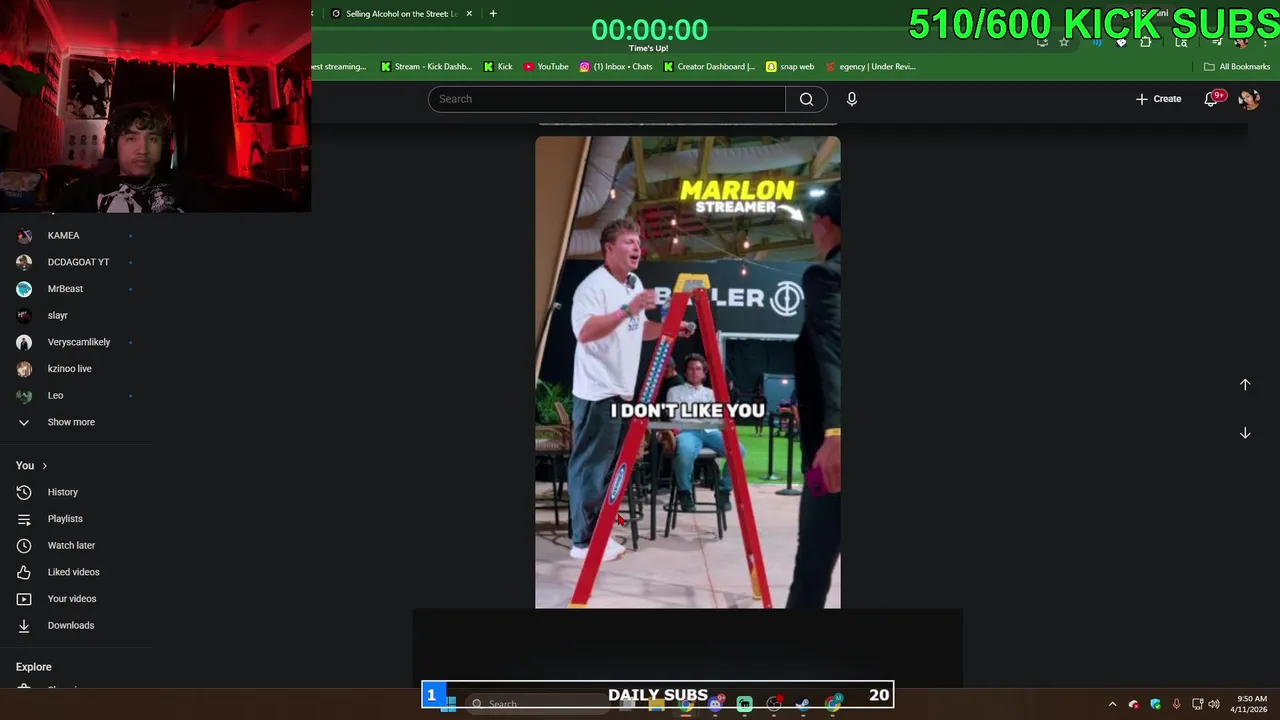This screenshot has height=720, width=1280.
Task: Open the YouTube bookmark
Action: [x=546, y=67]
